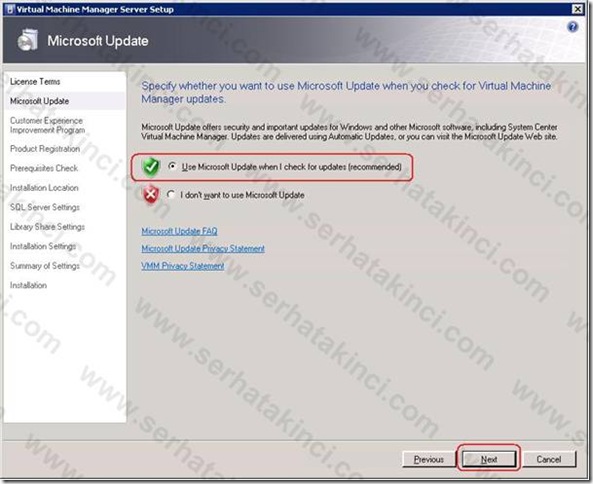This screenshot has width=593, height=484.
Task: Go back with the Previous button
Action: click(428, 459)
